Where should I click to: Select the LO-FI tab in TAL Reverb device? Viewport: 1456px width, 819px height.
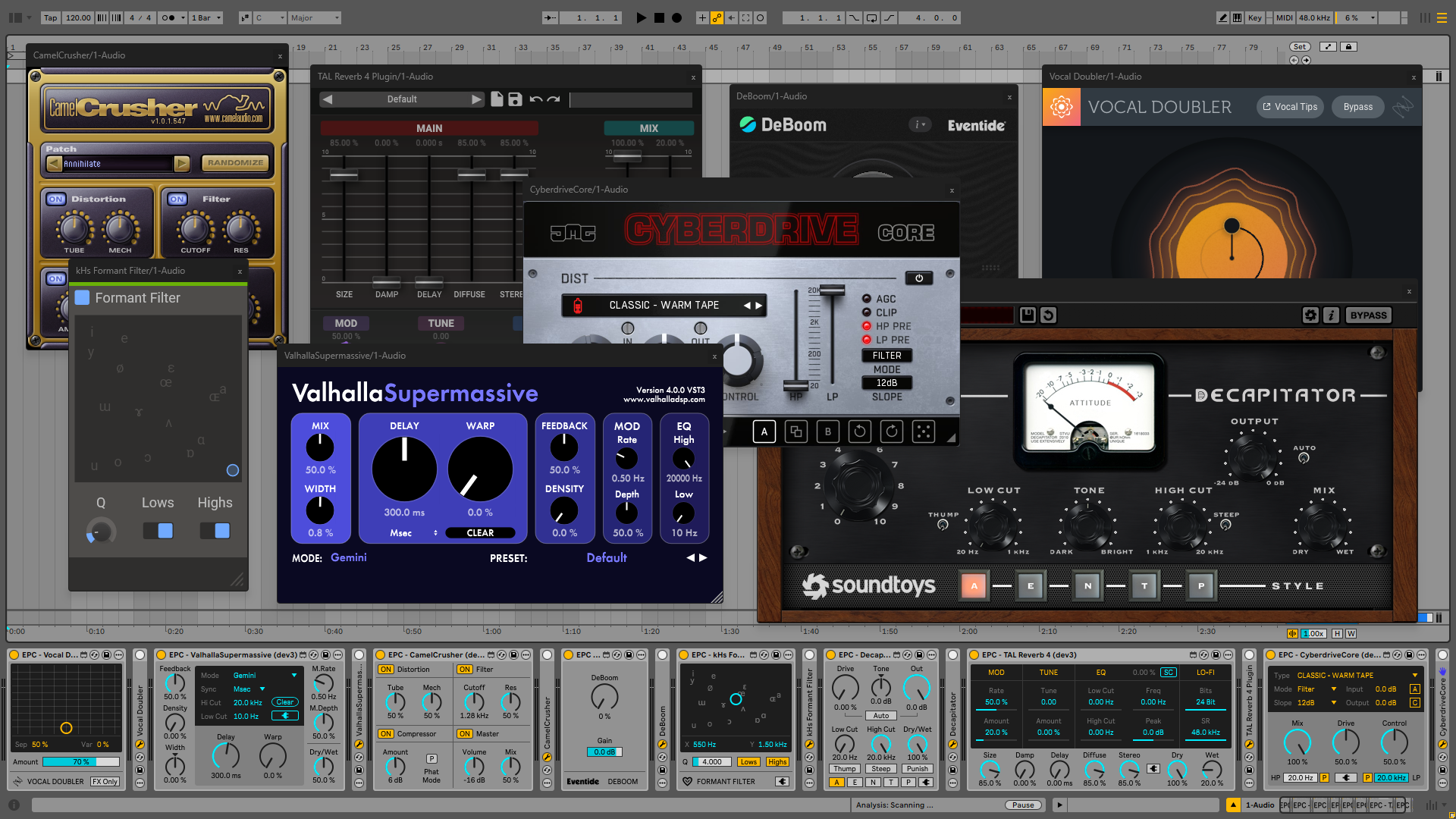click(1205, 673)
